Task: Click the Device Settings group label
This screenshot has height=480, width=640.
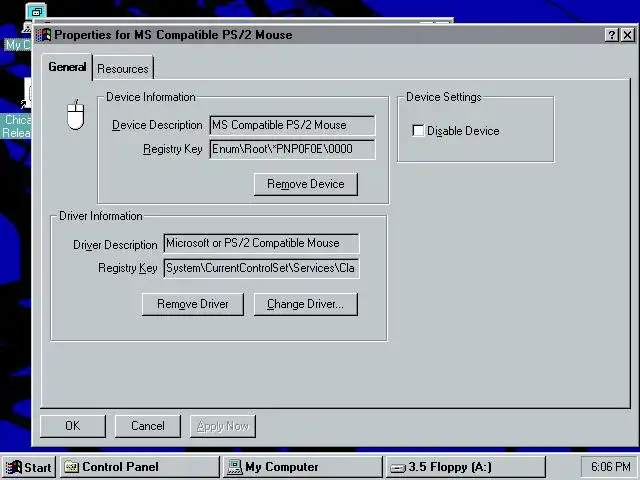Action: coord(444,97)
